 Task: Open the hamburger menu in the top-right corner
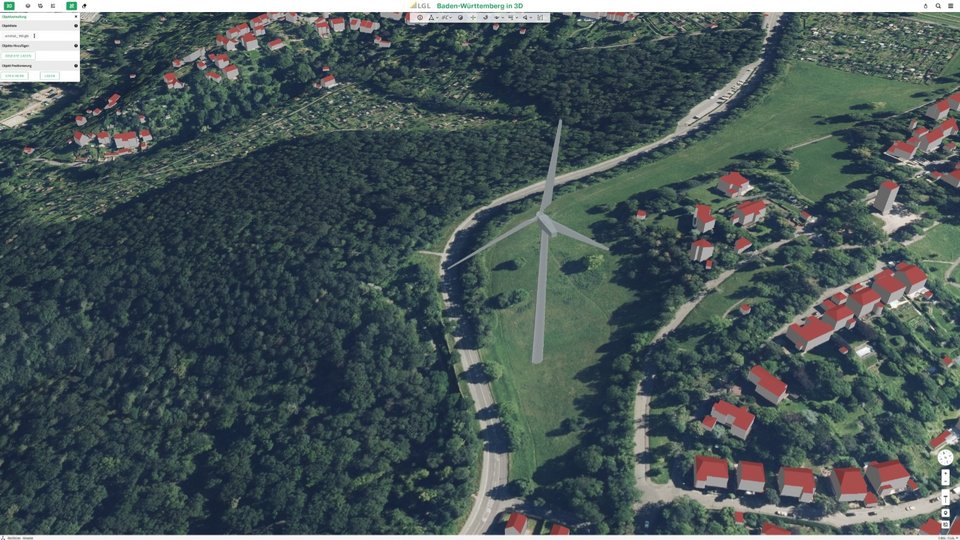click(951, 6)
